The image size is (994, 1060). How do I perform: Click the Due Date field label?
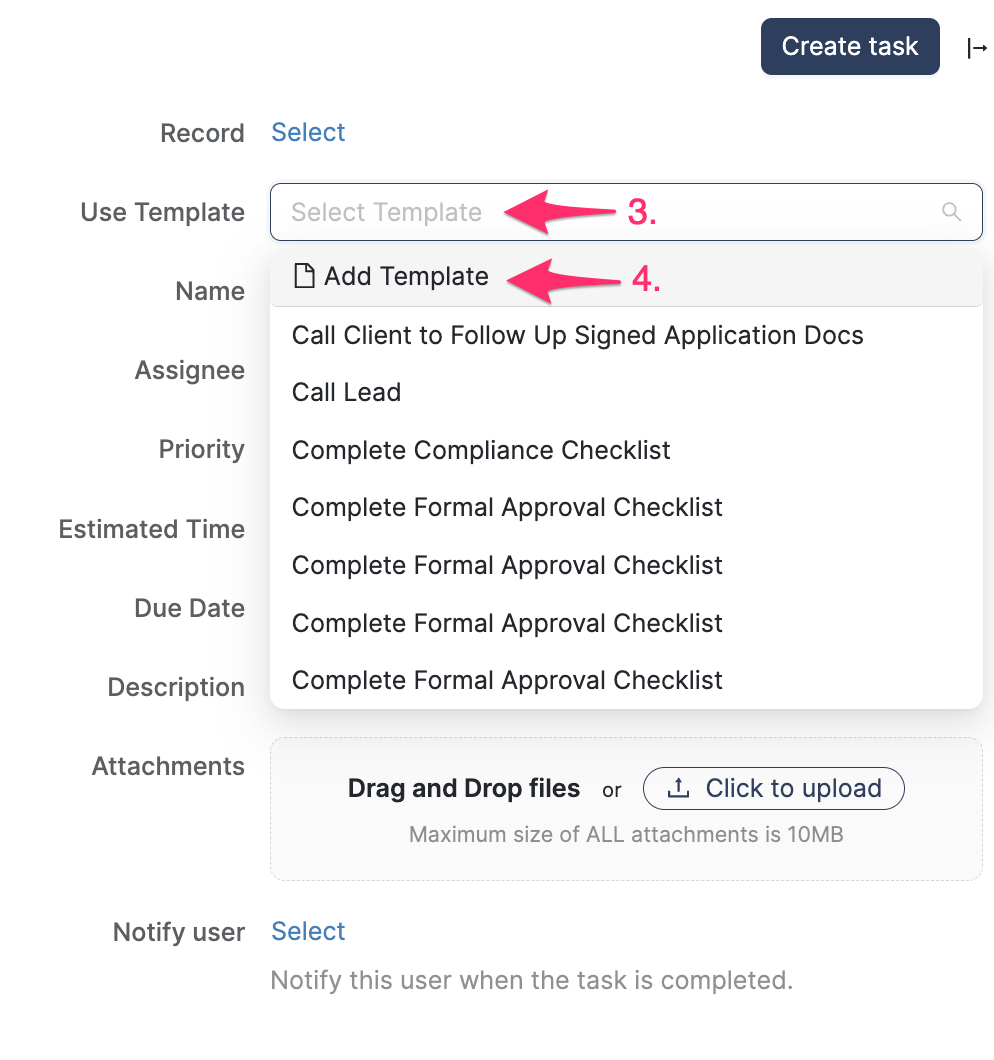pos(189,608)
